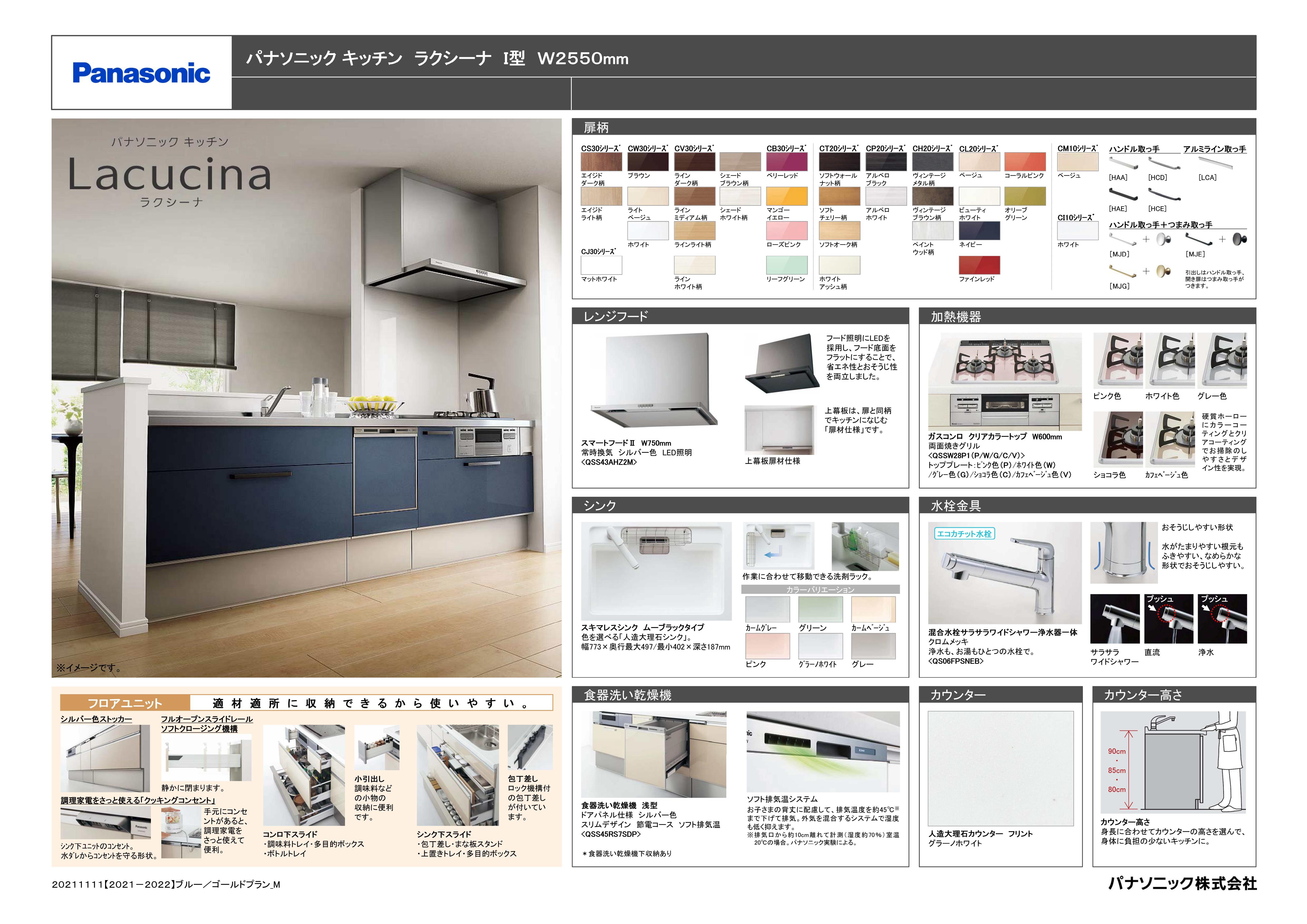Click the 90cm counter height label
The height and width of the screenshot is (924, 1307).
1117,751
